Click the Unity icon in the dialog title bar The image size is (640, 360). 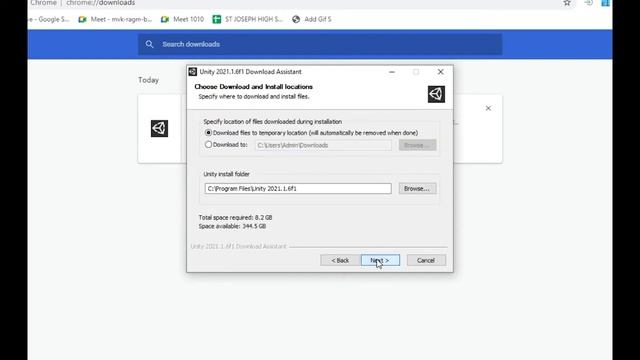pyautogui.click(x=193, y=72)
